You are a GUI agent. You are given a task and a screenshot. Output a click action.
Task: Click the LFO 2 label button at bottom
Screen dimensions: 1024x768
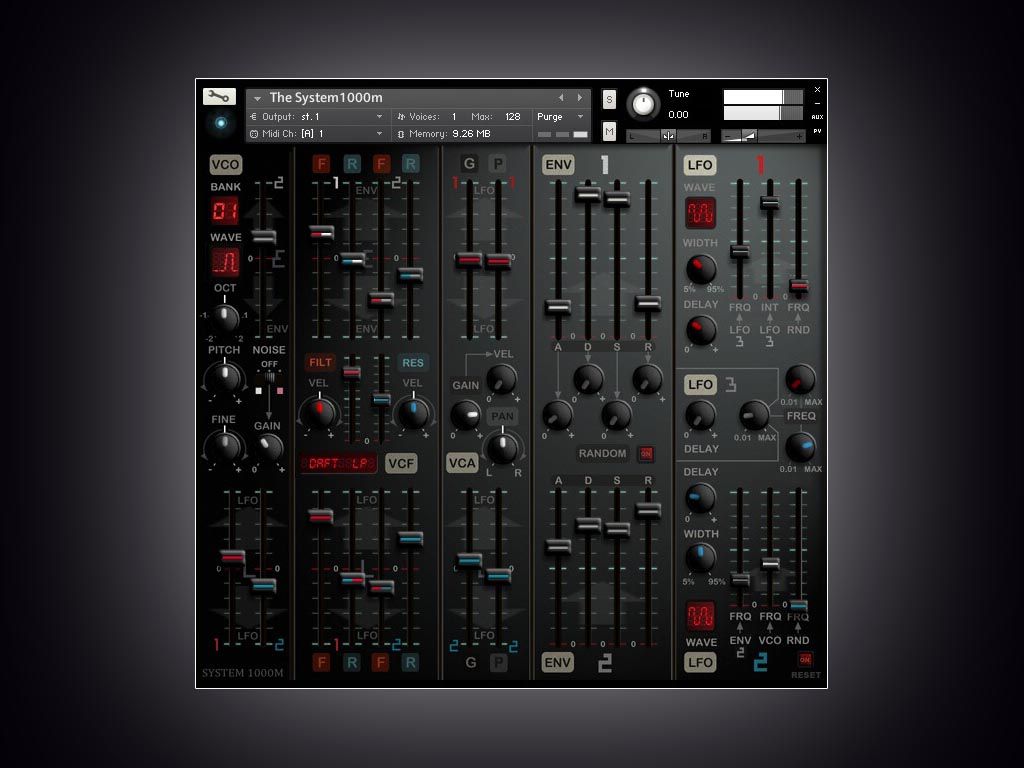(700, 662)
